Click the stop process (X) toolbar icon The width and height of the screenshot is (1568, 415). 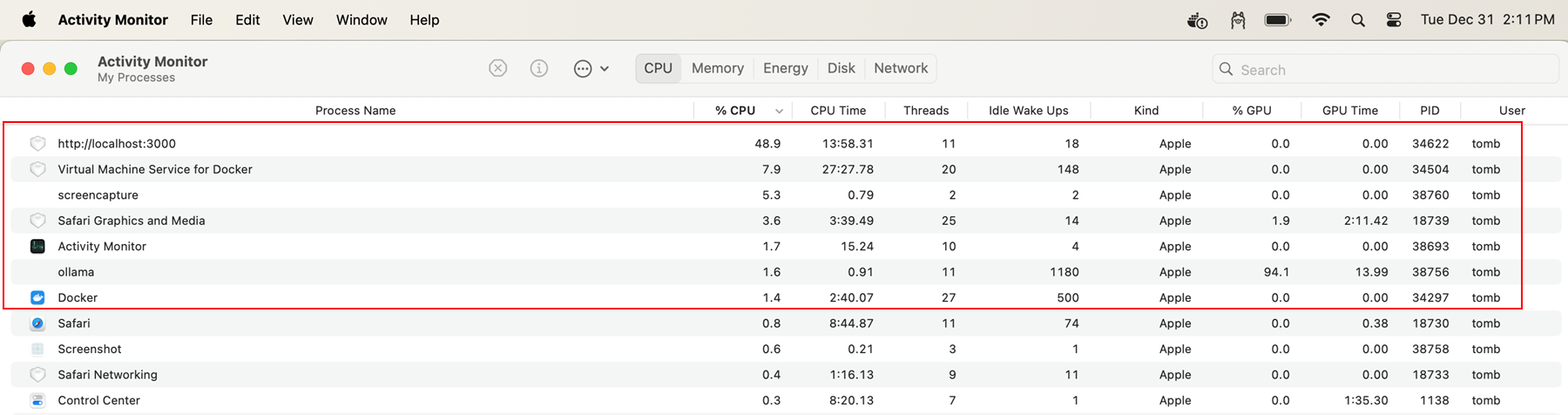tap(497, 68)
